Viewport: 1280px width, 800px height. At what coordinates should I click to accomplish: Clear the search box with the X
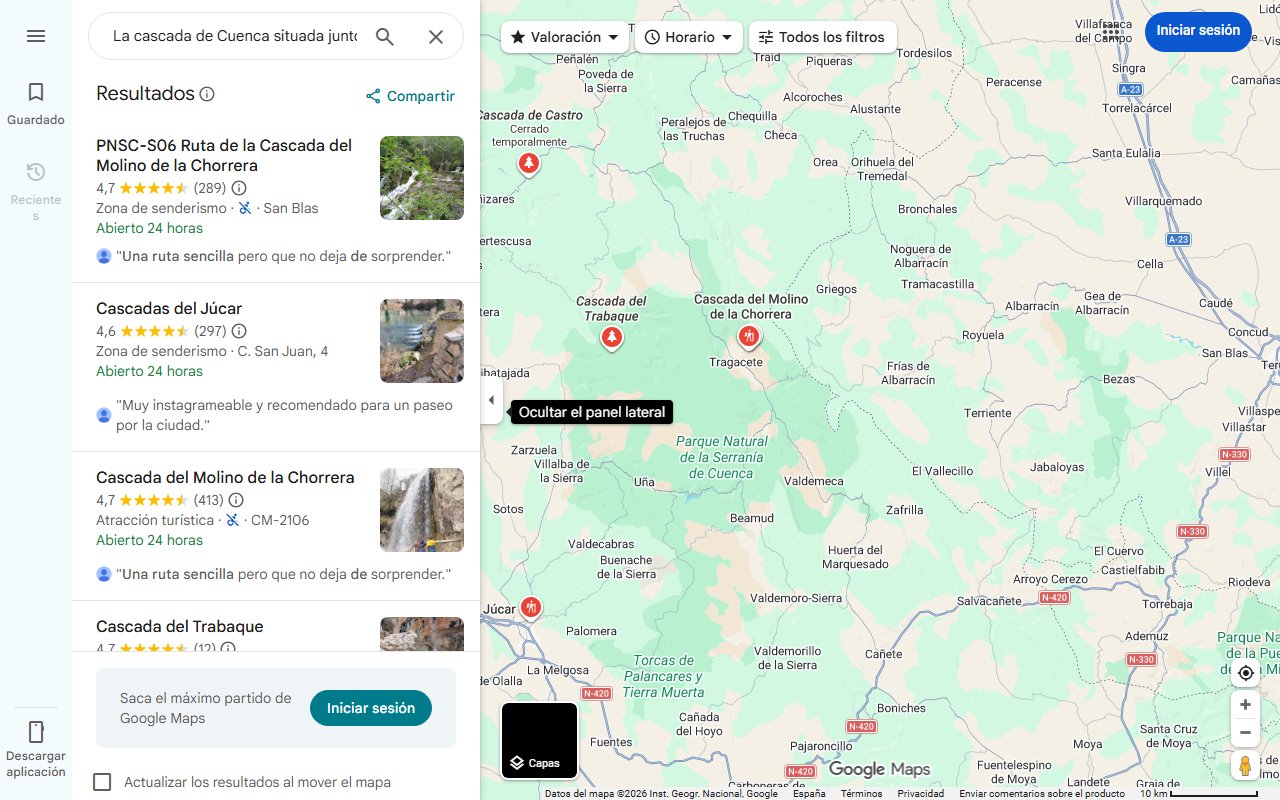point(436,36)
